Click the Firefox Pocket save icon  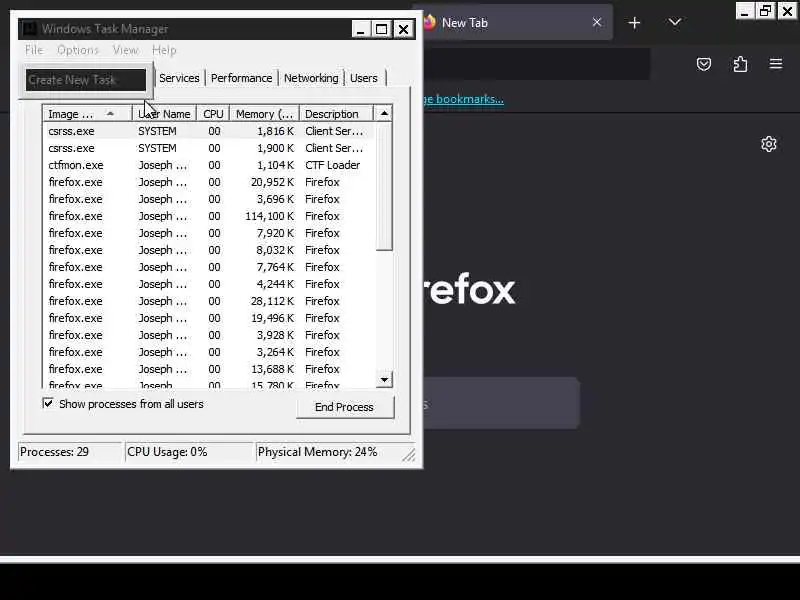704,64
